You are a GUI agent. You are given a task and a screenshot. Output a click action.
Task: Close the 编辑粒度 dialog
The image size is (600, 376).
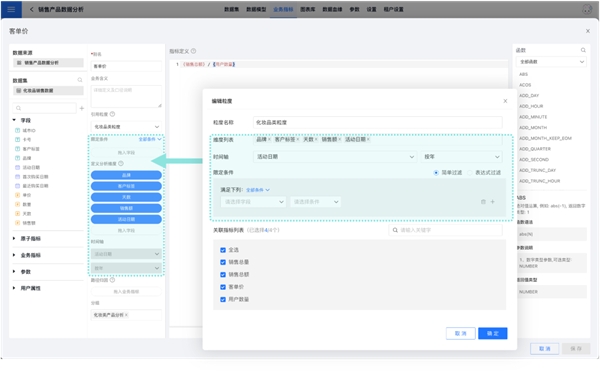pos(505,101)
